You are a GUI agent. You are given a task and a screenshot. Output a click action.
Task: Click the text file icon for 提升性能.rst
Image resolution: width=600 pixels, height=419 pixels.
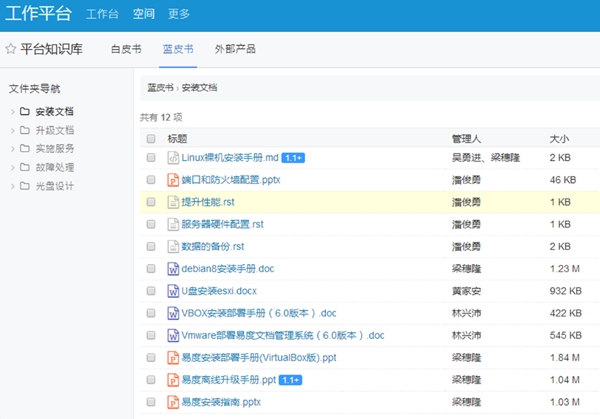(172, 202)
